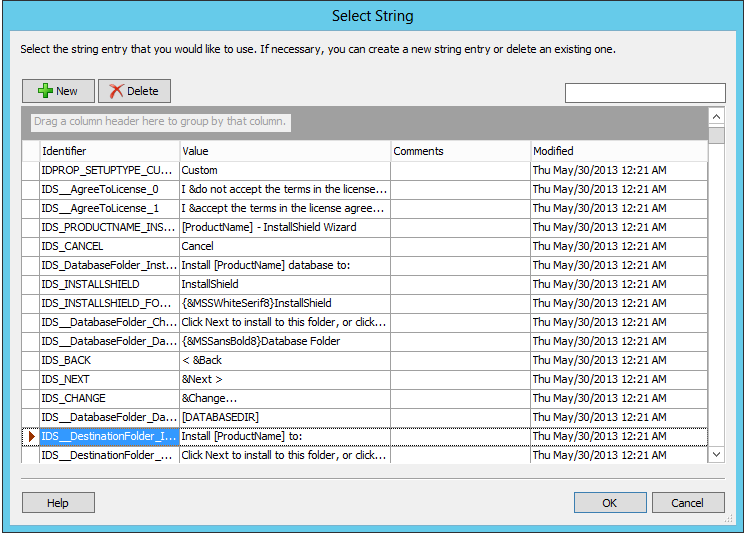Click the red X Delete icon
744x533 pixels.
click(116, 91)
